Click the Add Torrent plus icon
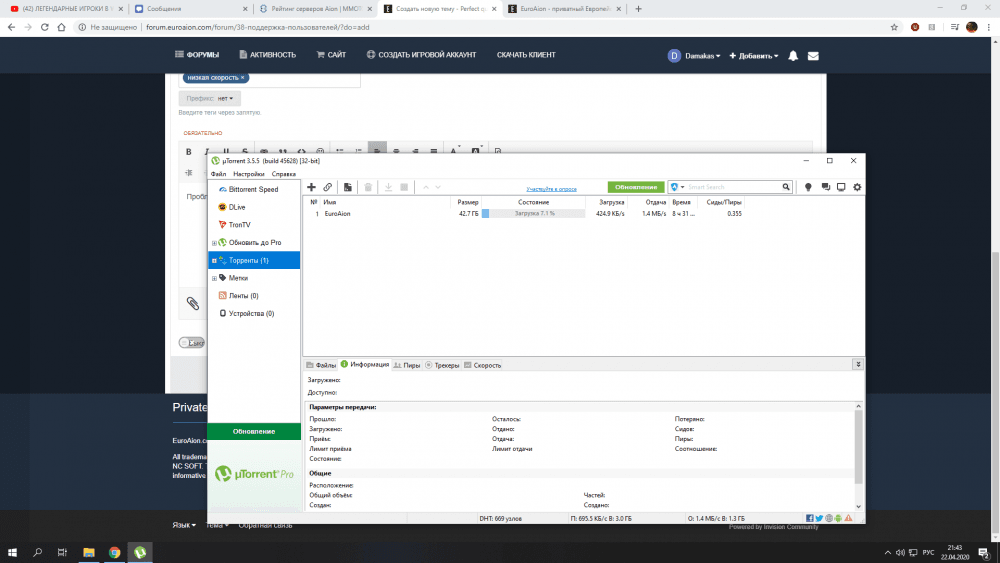The width and height of the screenshot is (1000, 563). 312,187
